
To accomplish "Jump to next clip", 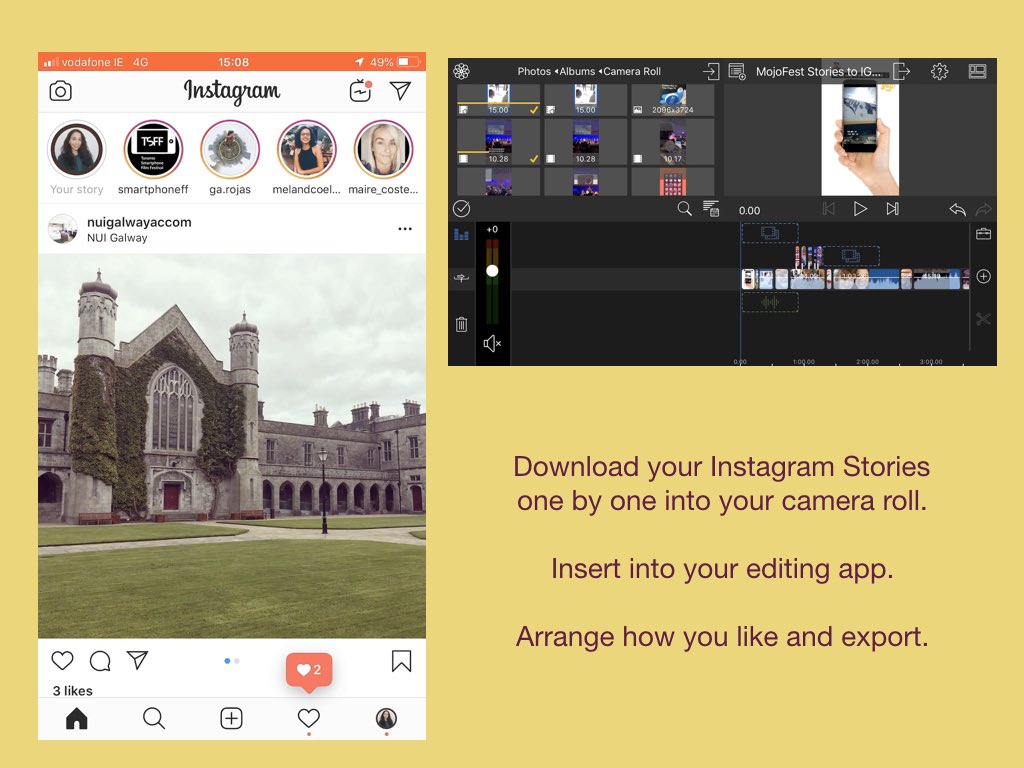I will [893, 209].
